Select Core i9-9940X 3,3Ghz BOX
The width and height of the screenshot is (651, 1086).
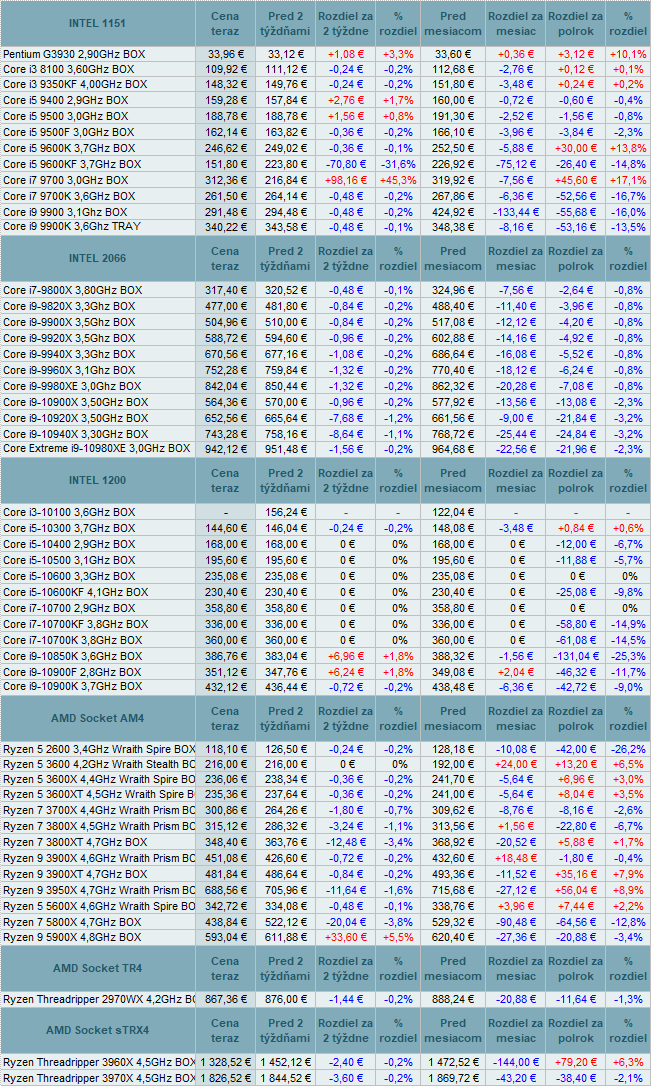[69, 354]
